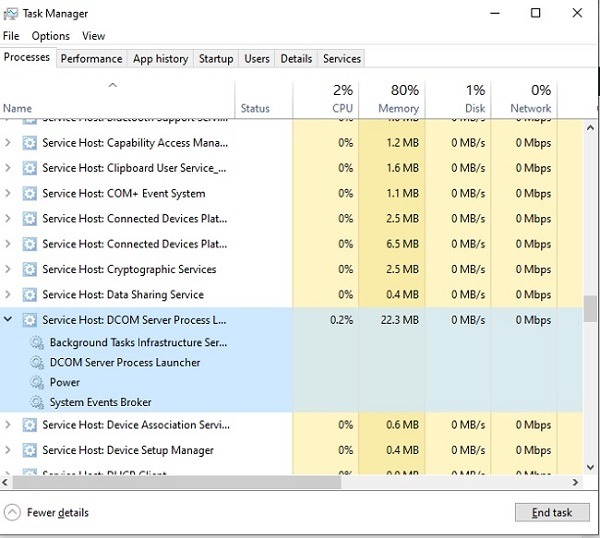Viewport: 600px width, 538px height.
Task: Open the File menu
Action: pos(11,36)
